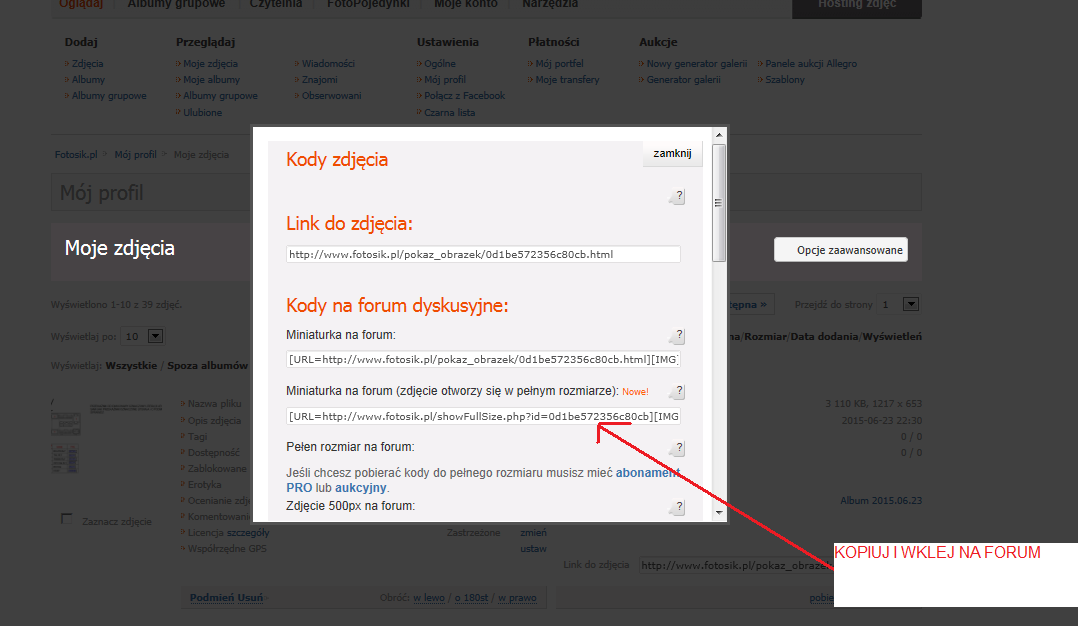Rotate the photo 'o 180st'

472,598
